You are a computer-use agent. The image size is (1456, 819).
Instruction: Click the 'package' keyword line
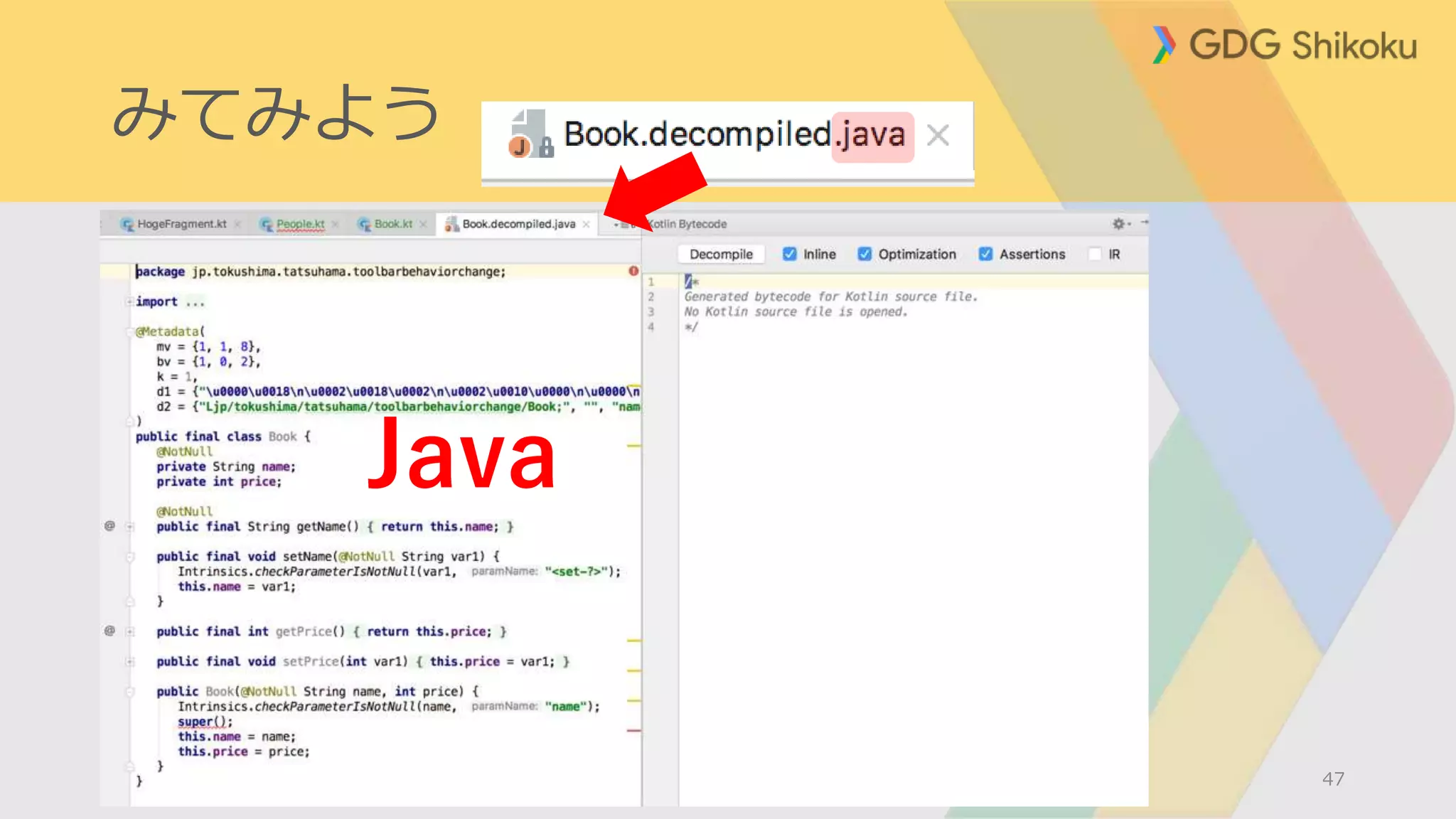tap(321, 272)
